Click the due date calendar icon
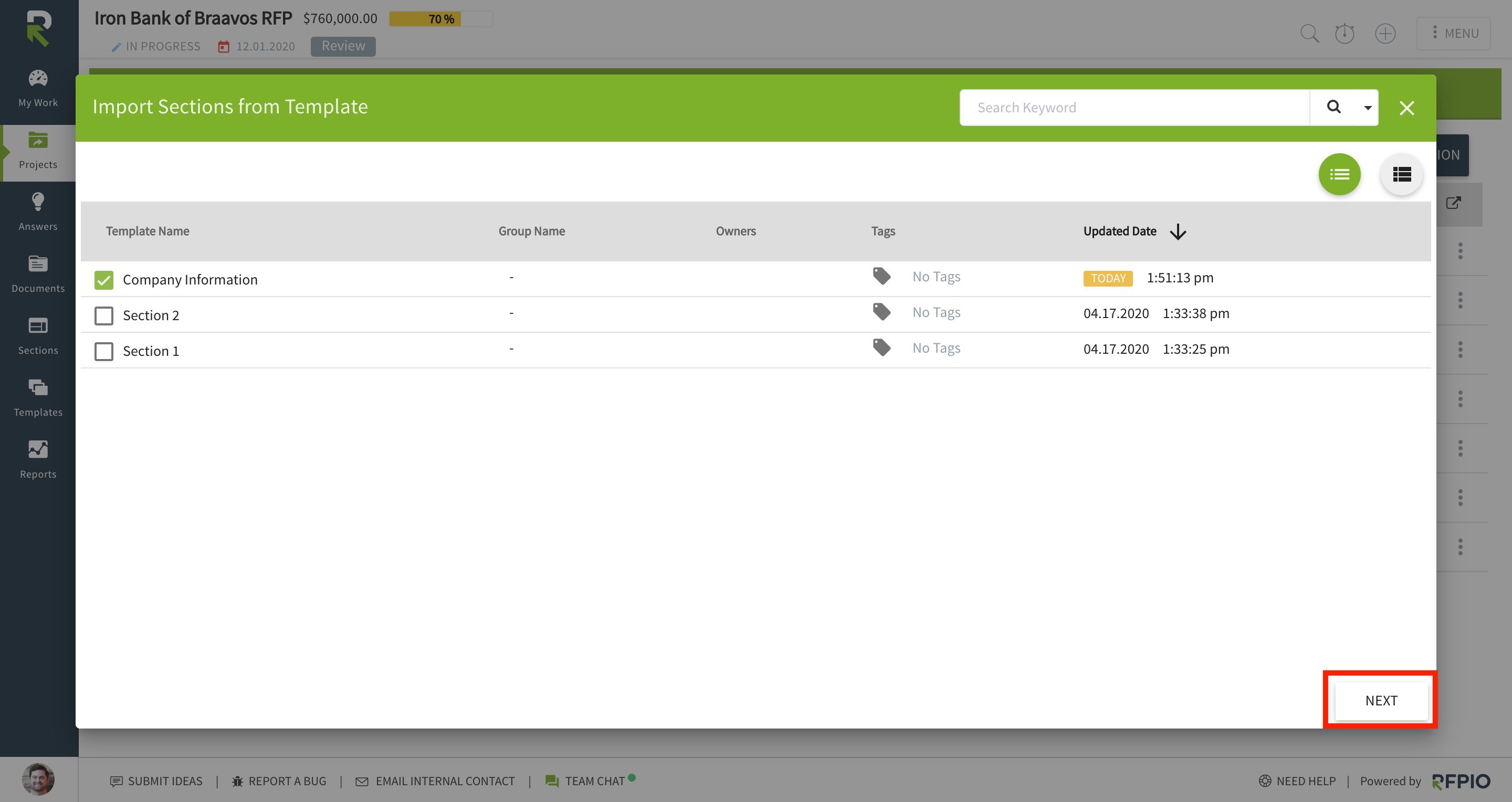Viewport: 1512px width, 802px height. [x=224, y=46]
